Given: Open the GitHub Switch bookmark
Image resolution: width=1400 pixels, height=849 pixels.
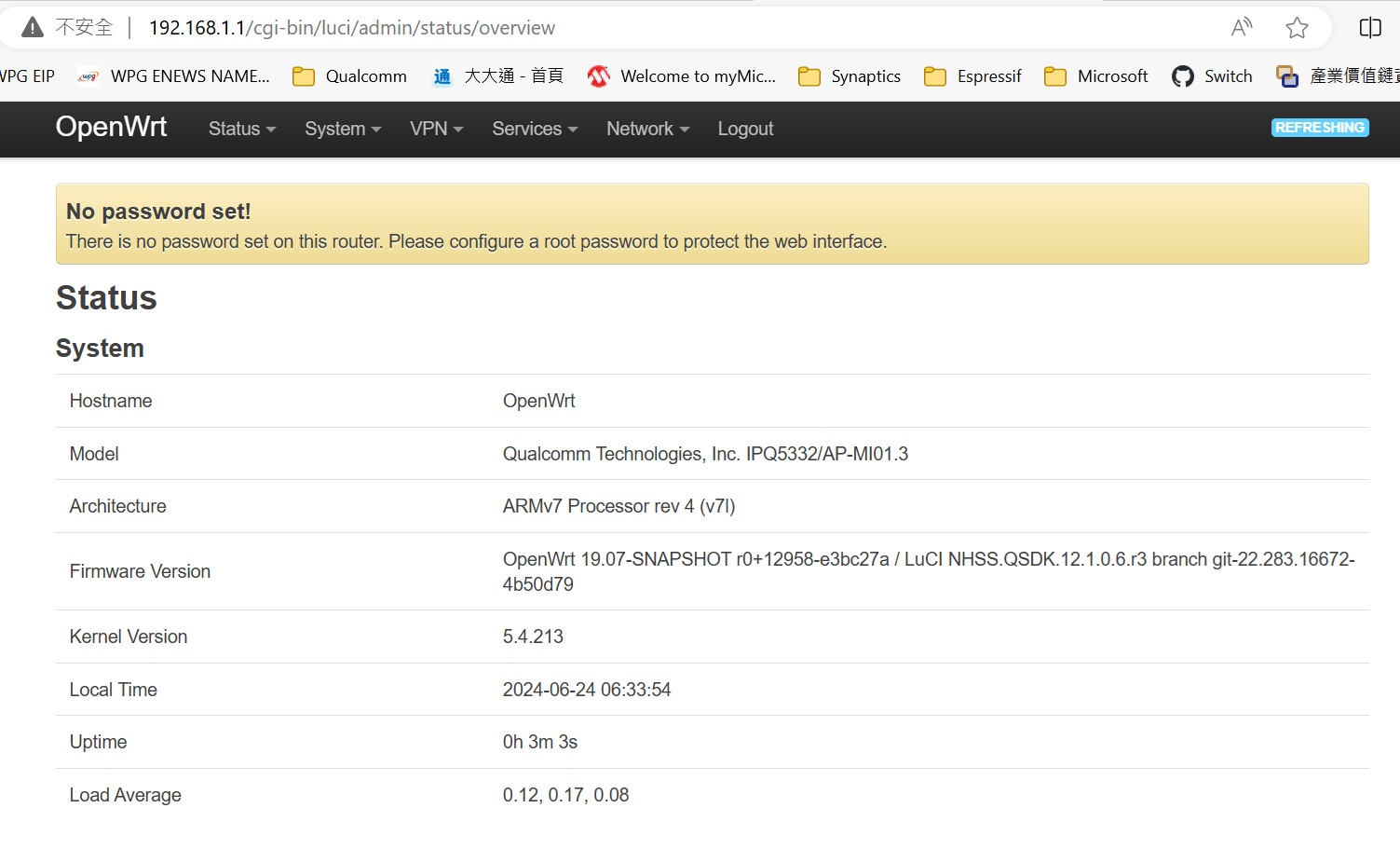Looking at the screenshot, I should (x=1212, y=76).
